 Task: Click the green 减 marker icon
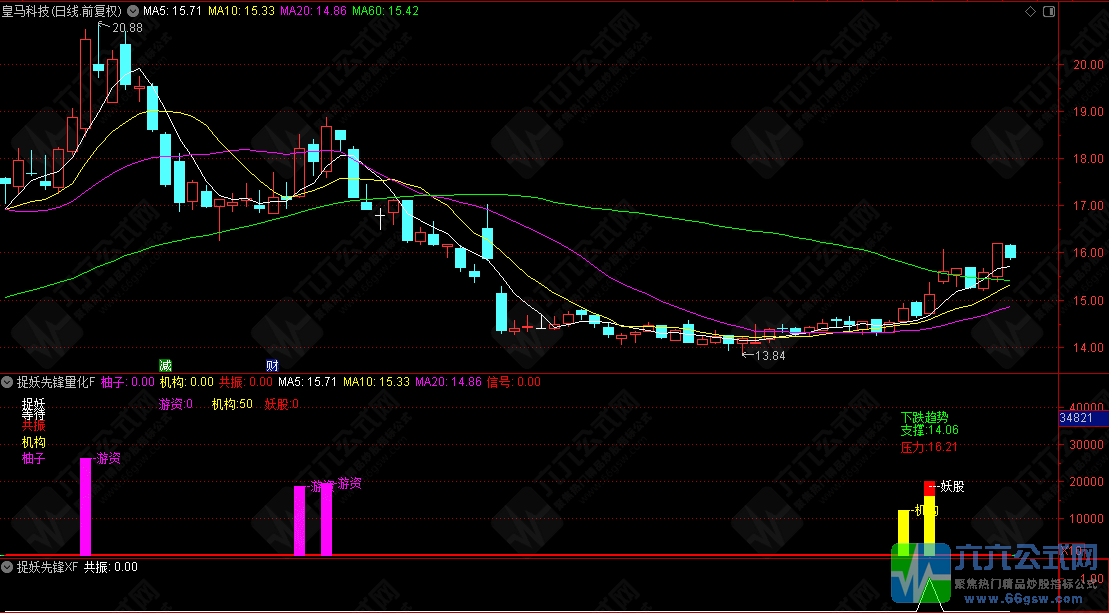165,365
